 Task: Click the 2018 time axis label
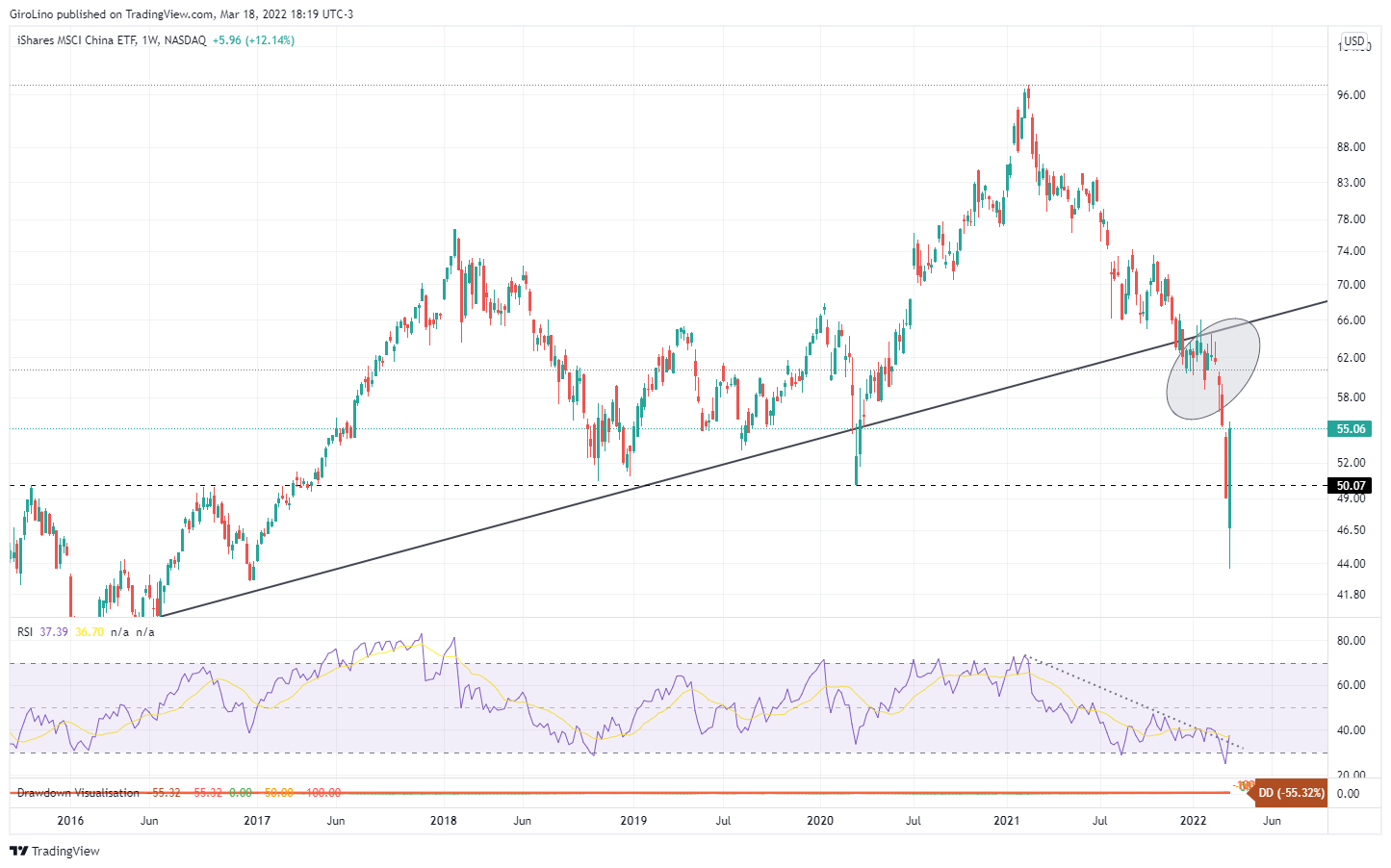444,821
